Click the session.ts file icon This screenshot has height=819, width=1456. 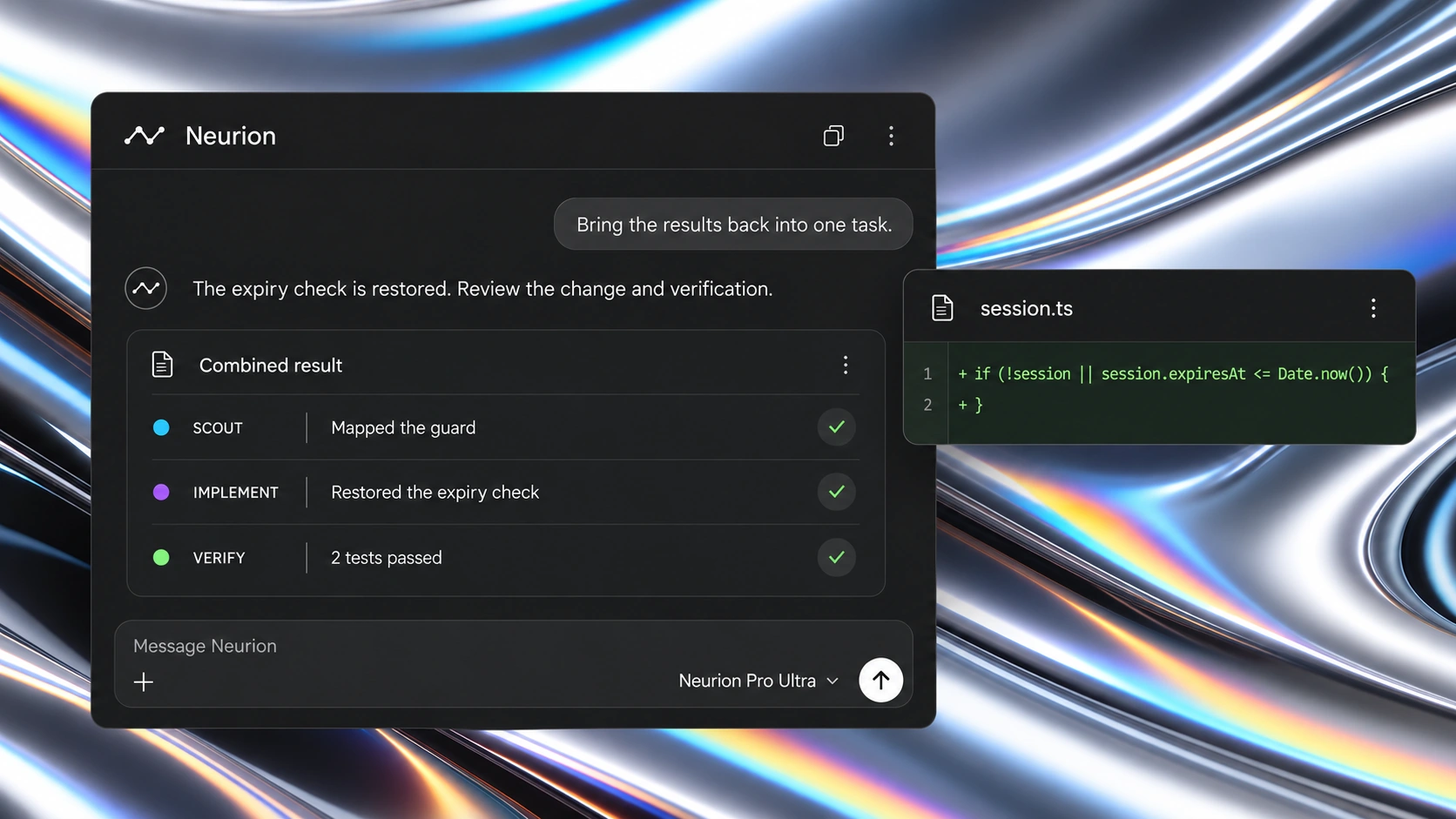(x=943, y=308)
